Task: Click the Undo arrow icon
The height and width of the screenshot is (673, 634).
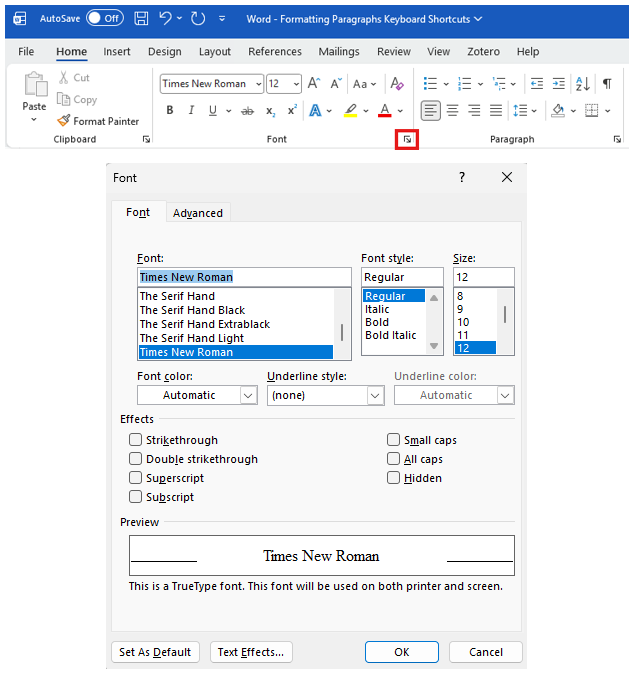Action: point(165,18)
